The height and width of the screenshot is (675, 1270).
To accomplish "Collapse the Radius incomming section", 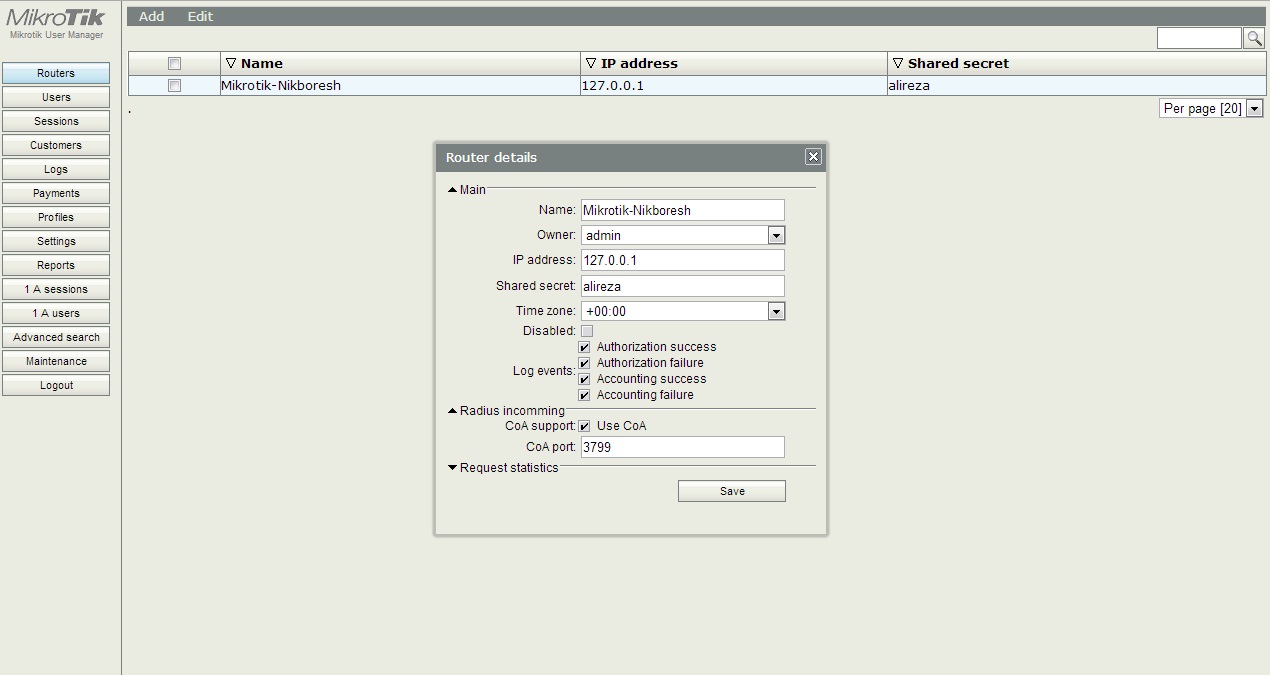I will (x=453, y=411).
